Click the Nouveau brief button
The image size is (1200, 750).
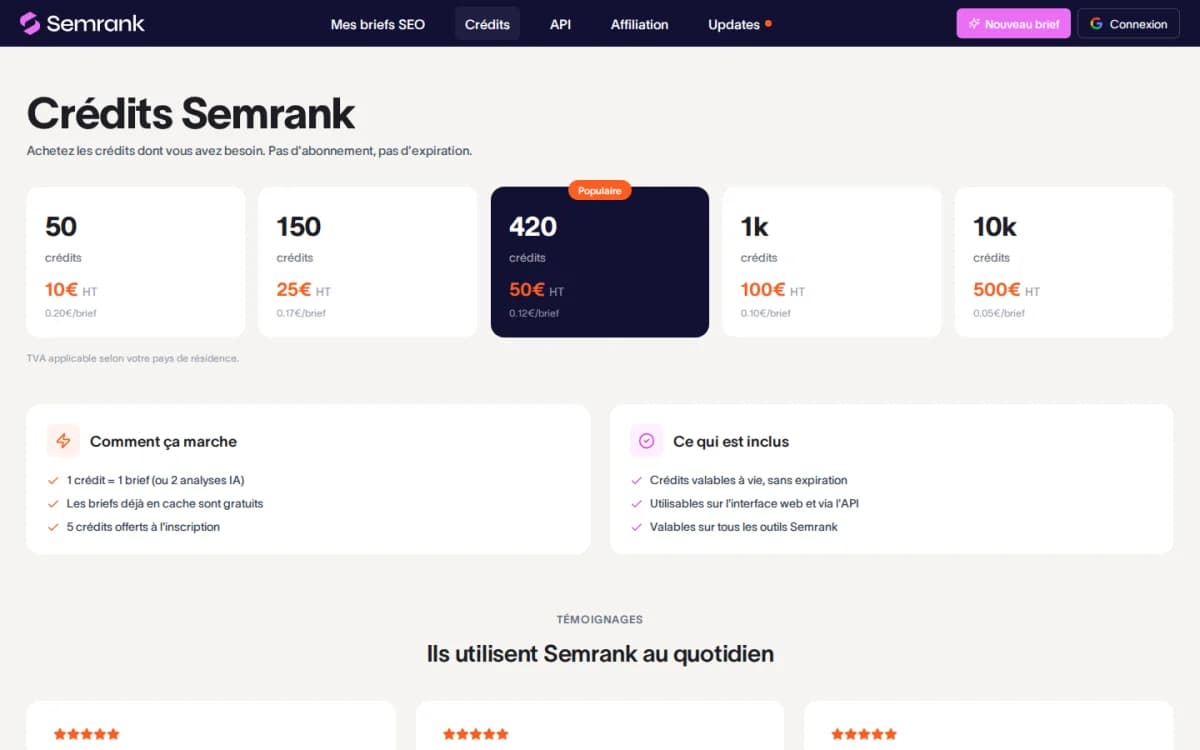[1013, 24]
